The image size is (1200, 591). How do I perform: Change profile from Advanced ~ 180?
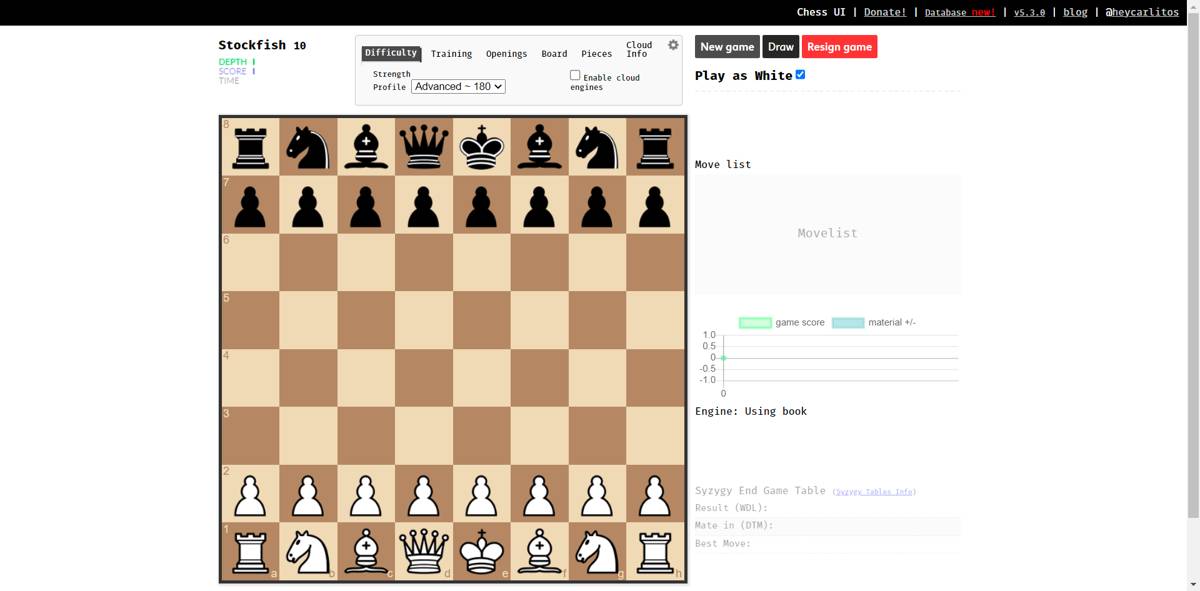click(457, 86)
